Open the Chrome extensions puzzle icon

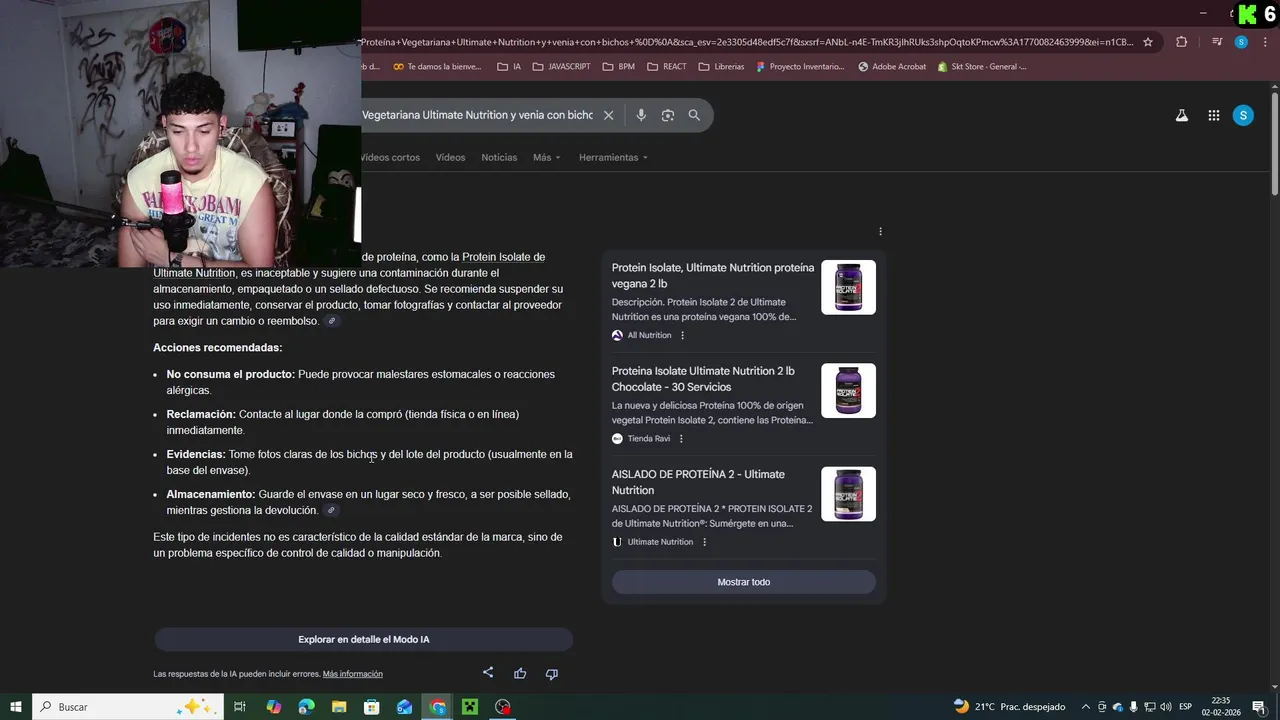[x=1182, y=42]
